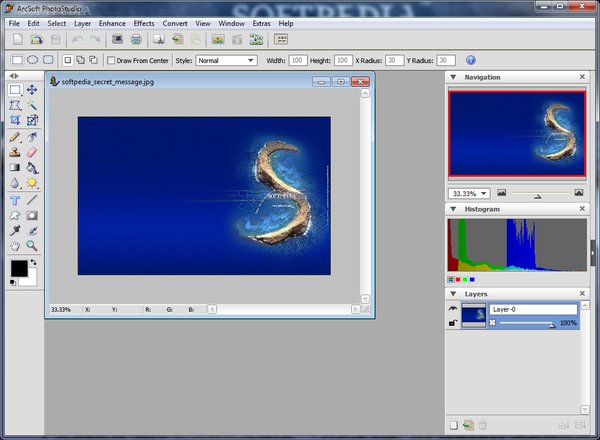The height and width of the screenshot is (440, 600).
Task: Select the Eraser tool
Action: point(32,152)
